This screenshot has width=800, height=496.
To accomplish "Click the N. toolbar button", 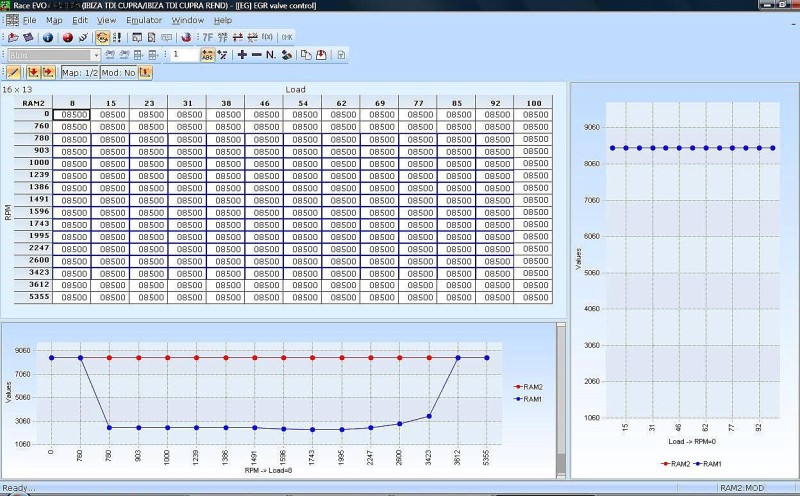I will click(271, 55).
